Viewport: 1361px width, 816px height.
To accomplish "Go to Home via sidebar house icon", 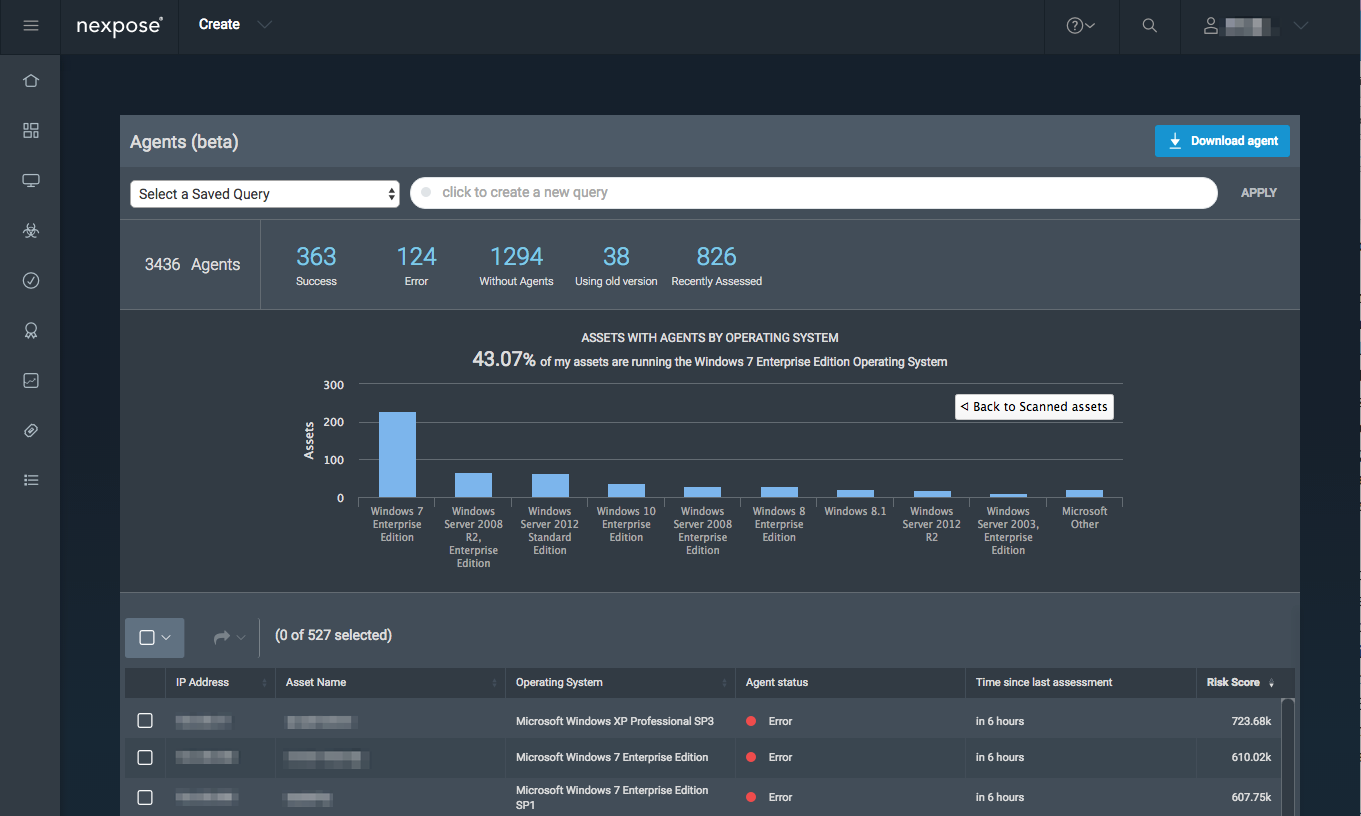I will (31, 81).
